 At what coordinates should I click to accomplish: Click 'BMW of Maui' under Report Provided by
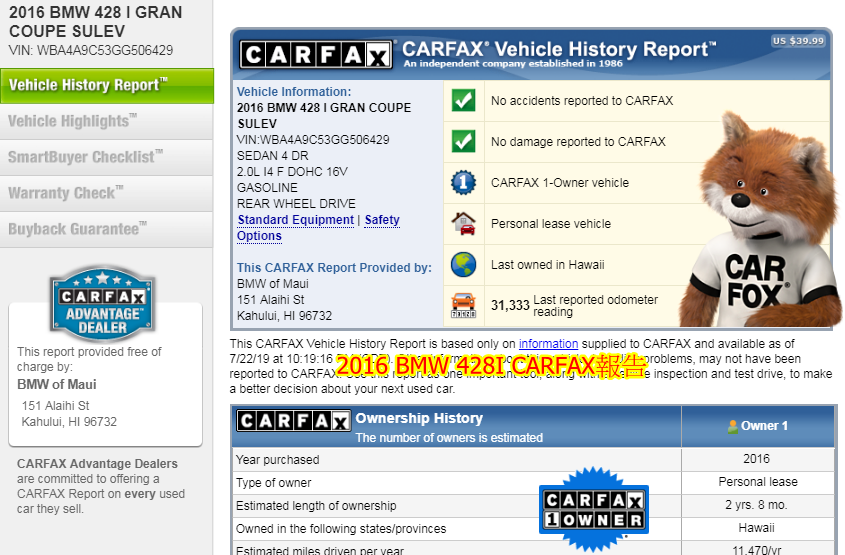click(273, 284)
